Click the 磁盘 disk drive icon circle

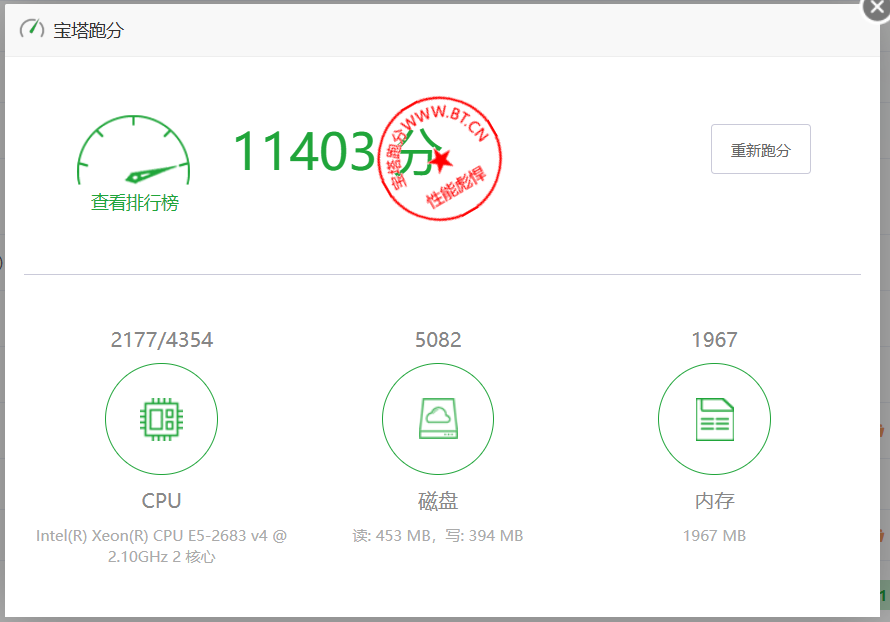point(438,419)
